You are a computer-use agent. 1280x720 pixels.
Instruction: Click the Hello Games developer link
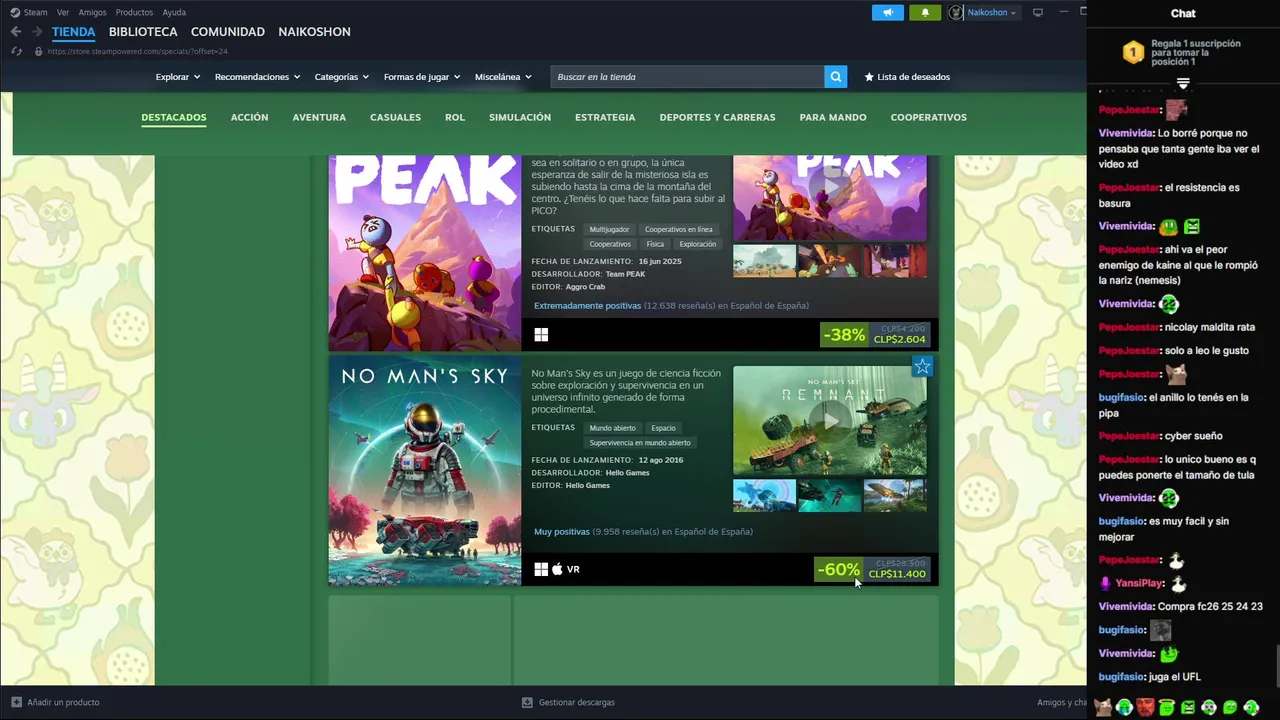click(x=627, y=473)
